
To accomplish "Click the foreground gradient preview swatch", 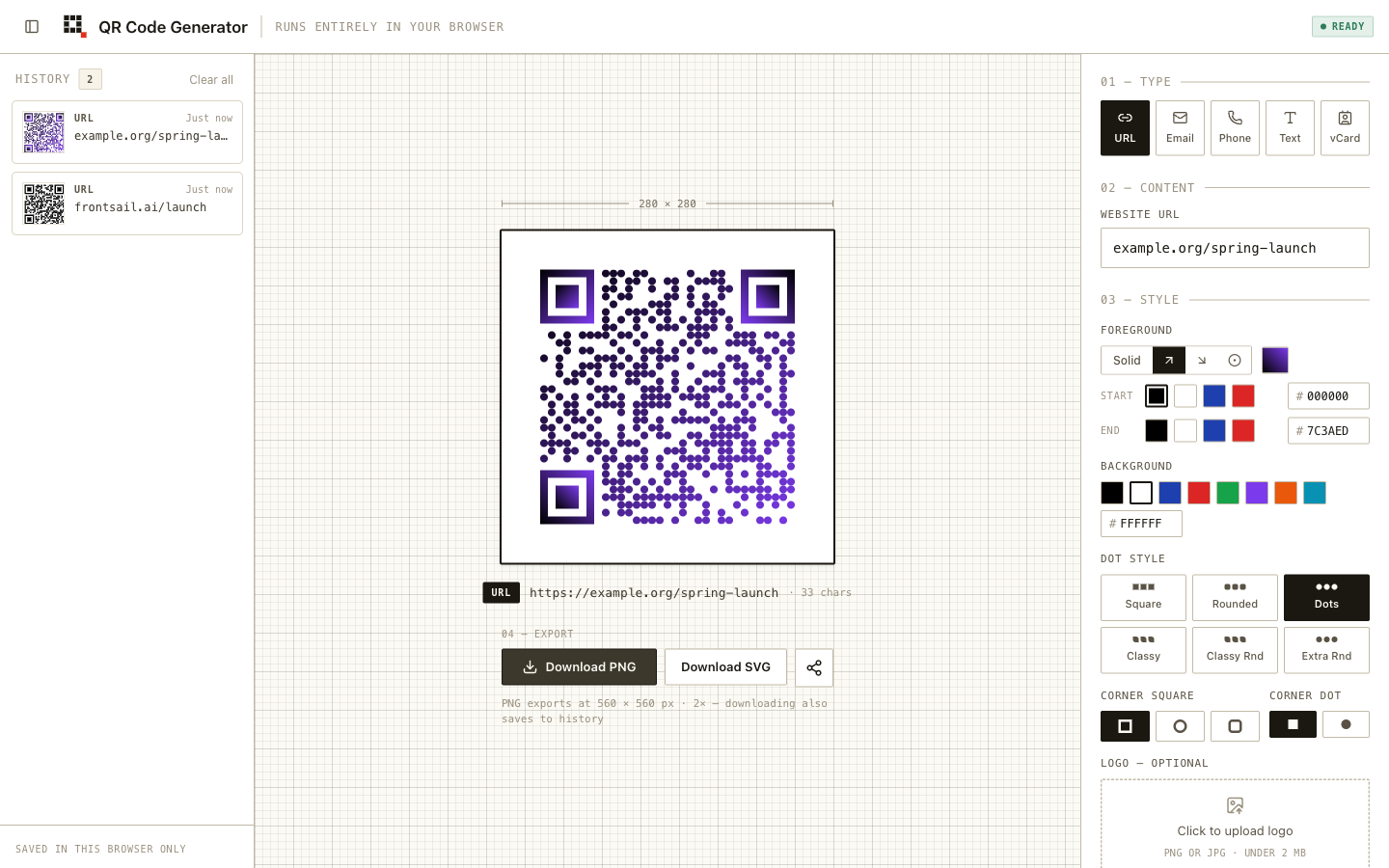I will [x=1275, y=361].
